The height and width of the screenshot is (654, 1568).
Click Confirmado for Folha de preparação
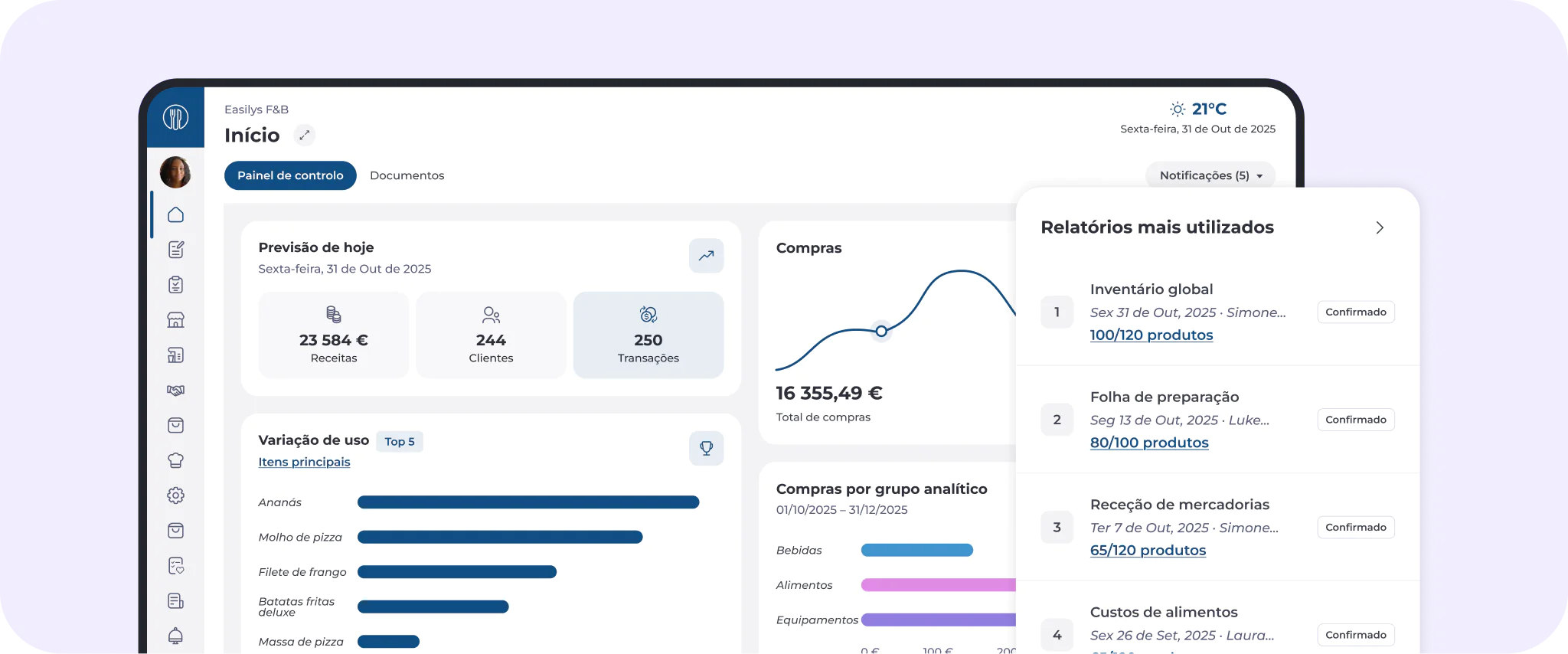click(x=1356, y=420)
